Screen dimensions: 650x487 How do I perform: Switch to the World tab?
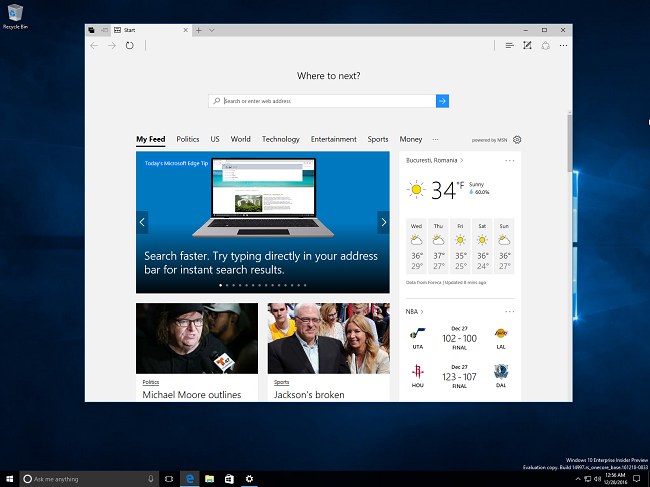(240, 139)
